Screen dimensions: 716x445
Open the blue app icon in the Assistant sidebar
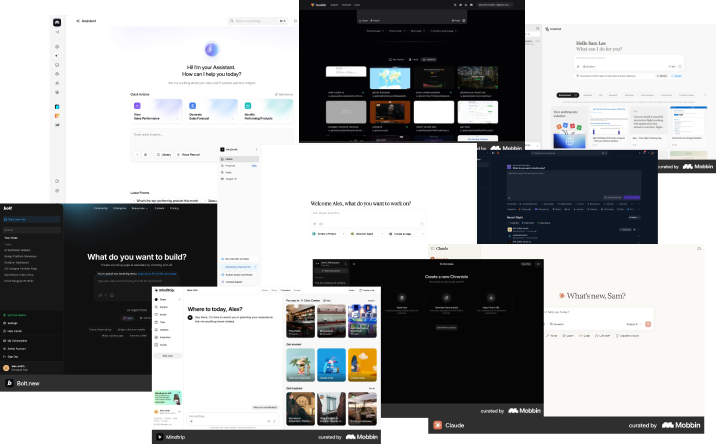[57, 107]
